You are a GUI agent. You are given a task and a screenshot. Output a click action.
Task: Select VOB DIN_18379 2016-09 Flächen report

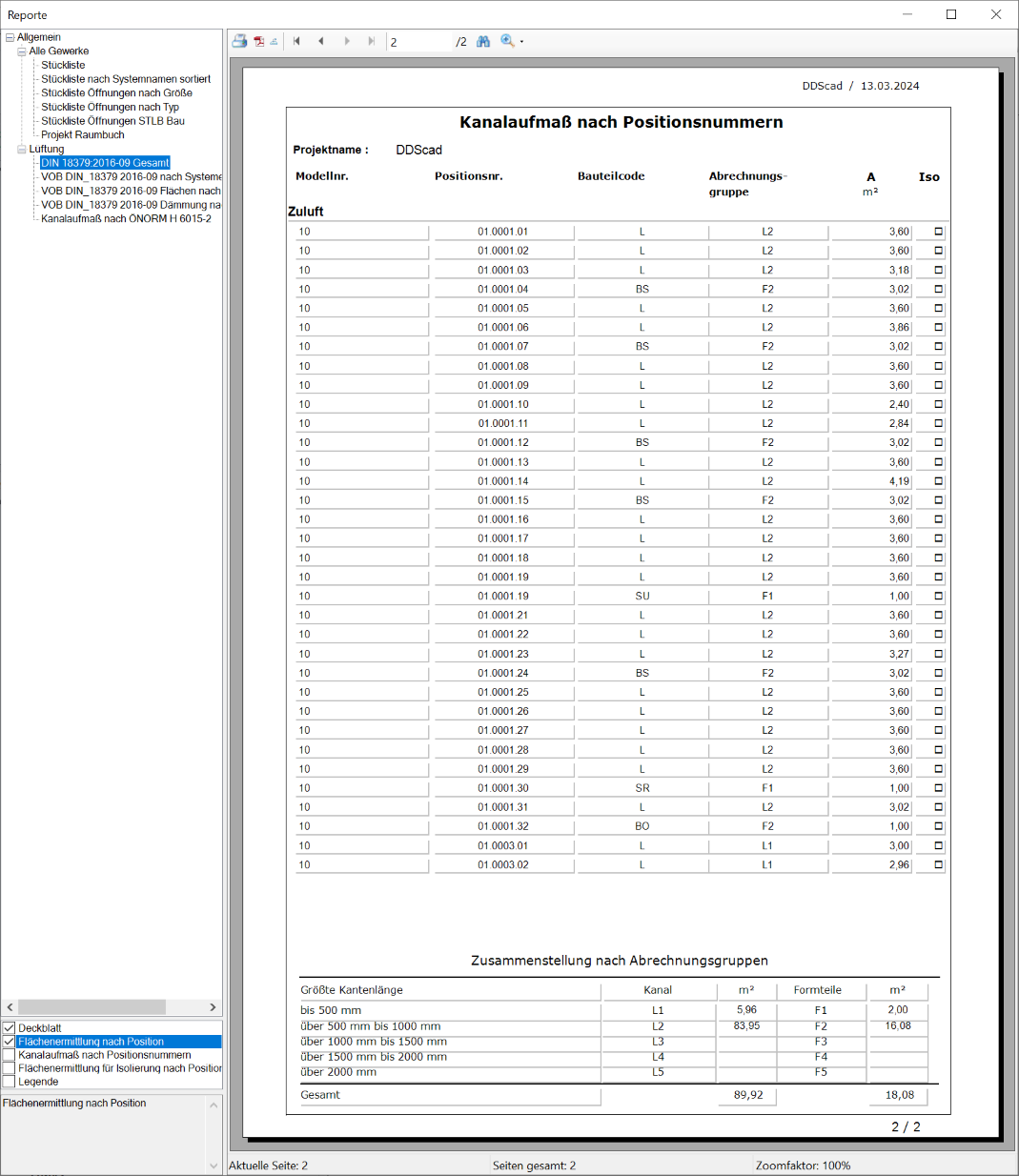pyautogui.click(x=131, y=191)
